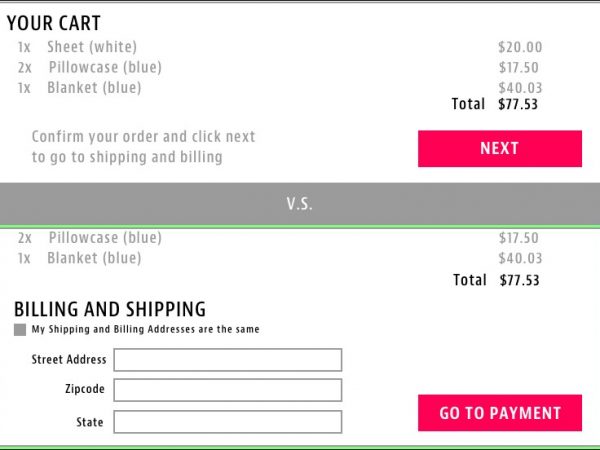
Task: Click the Street Address label
Action: click(69, 360)
